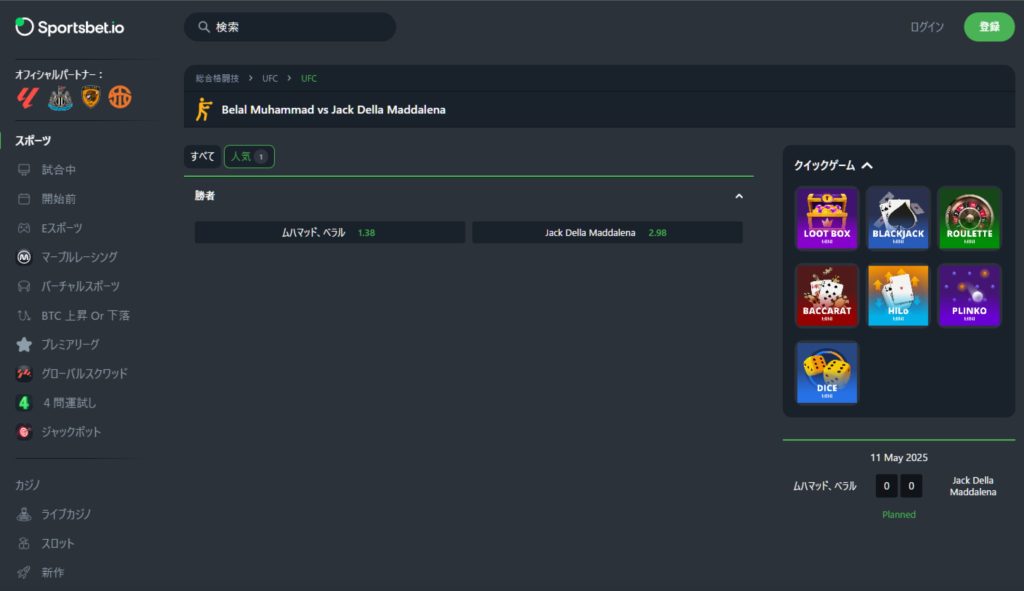Open マーブルレーシング in the sidebar
The image size is (1024, 591).
click(x=80, y=257)
